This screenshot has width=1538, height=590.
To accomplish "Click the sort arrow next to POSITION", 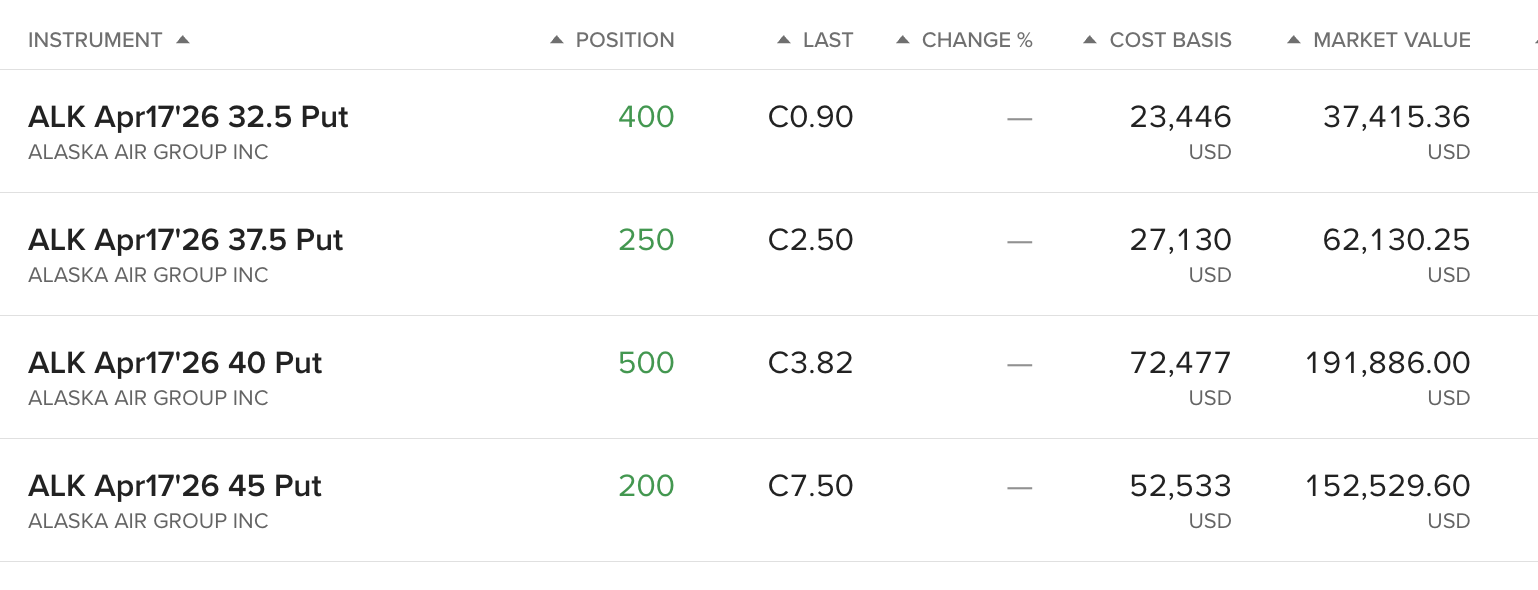I will (x=557, y=40).
